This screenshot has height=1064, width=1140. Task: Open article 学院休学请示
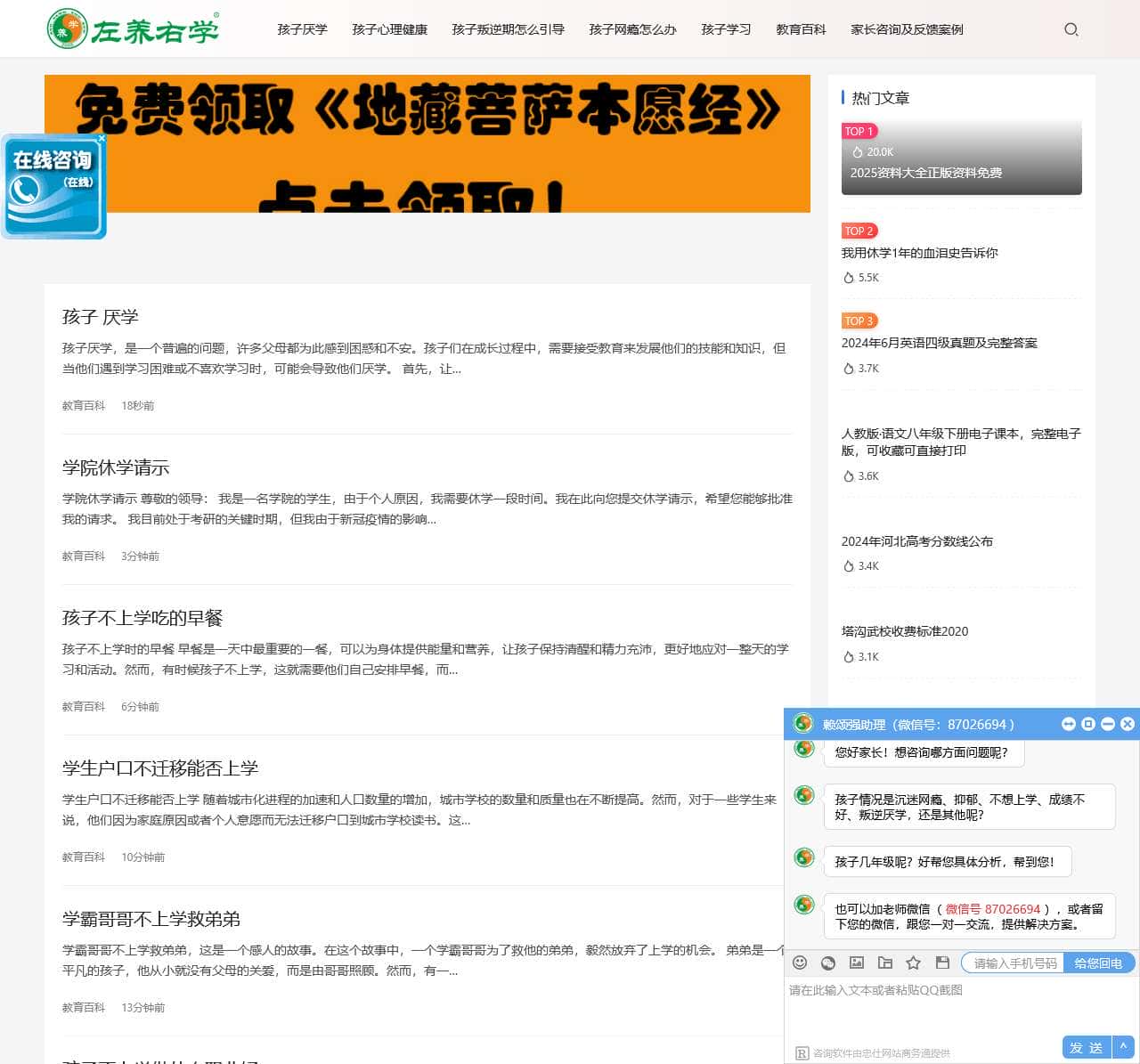[x=116, y=467]
